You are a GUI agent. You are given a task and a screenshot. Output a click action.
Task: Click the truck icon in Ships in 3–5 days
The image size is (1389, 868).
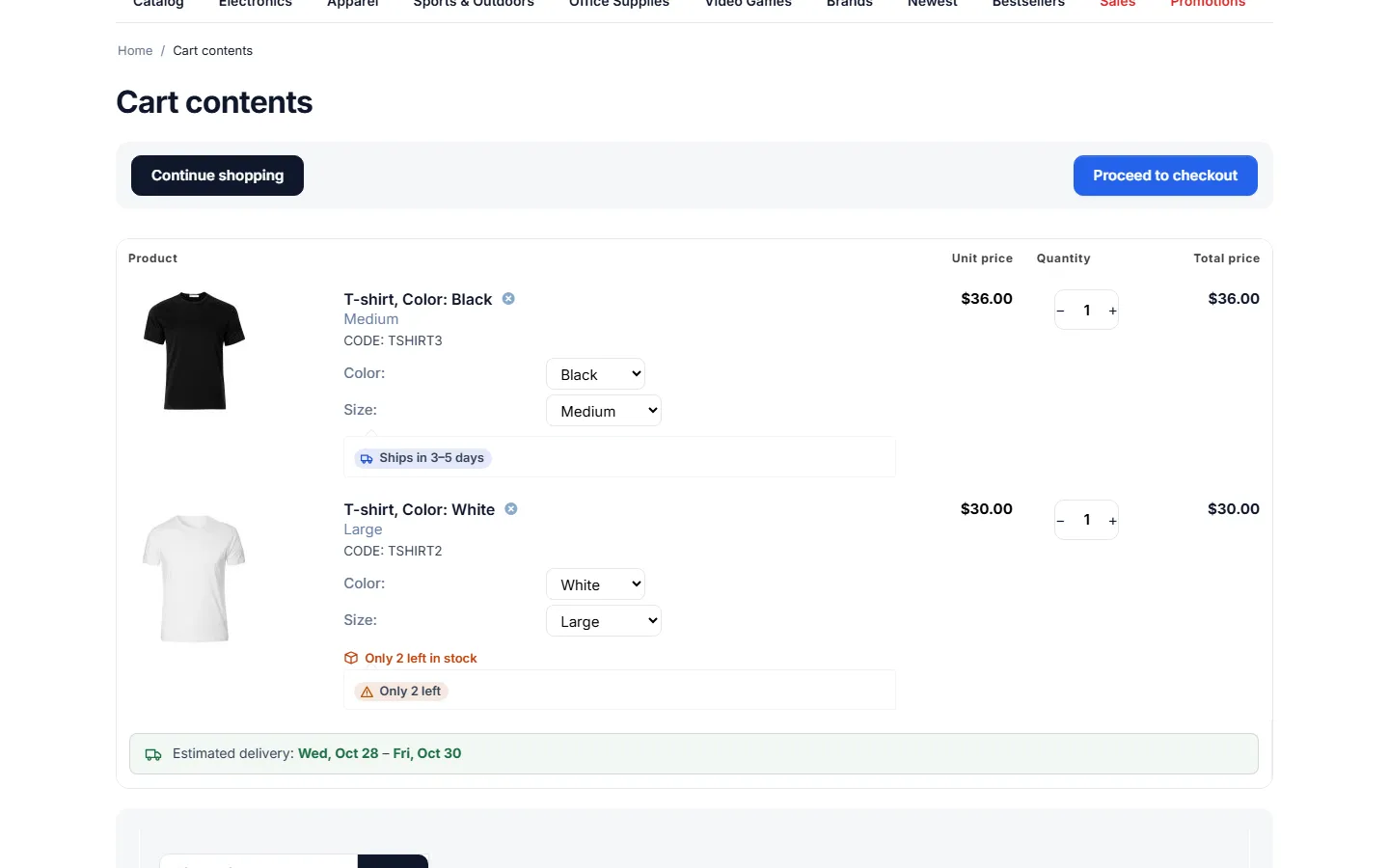click(367, 459)
